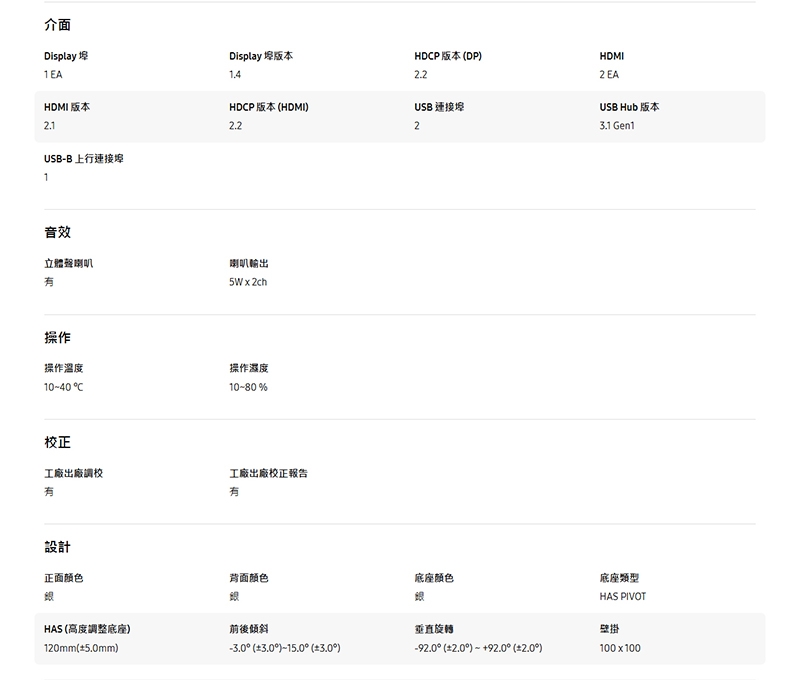The height and width of the screenshot is (680, 800).
Task: Select the USB-B 上行連接埠 label
Action: click(x=84, y=159)
